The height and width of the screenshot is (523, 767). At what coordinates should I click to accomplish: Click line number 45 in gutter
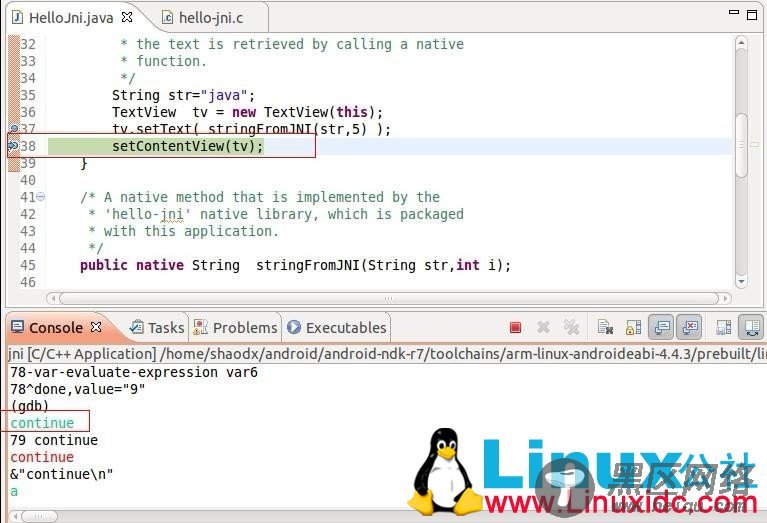pos(28,265)
